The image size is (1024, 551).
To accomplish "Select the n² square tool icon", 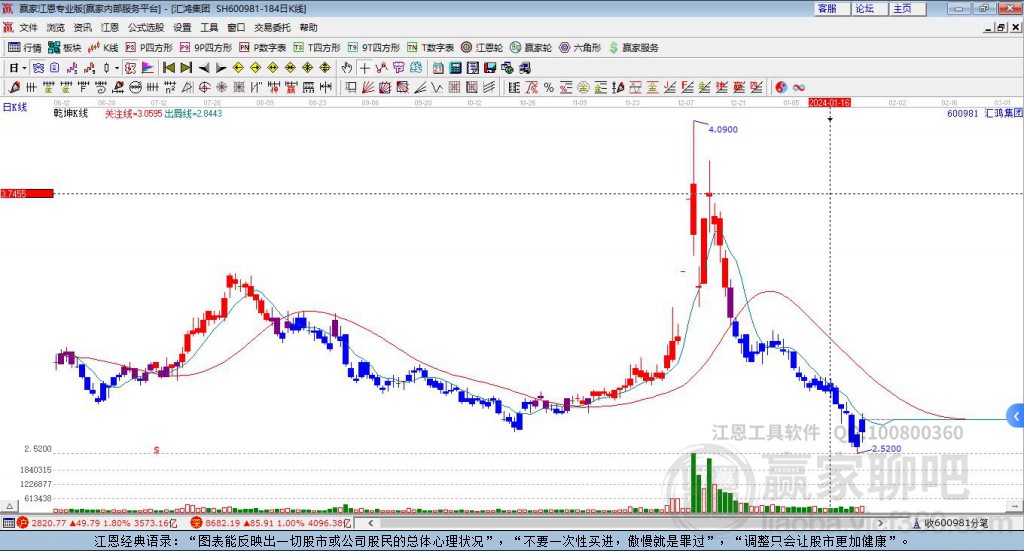I will (170, 87).
